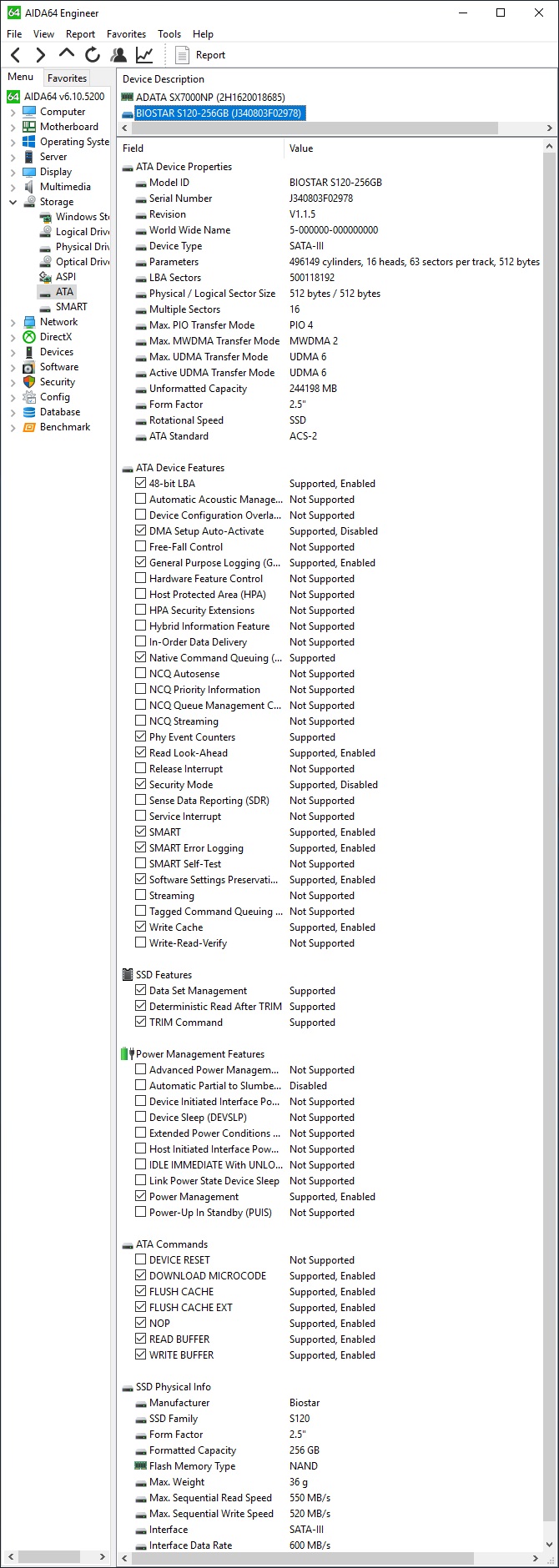The width and height of the screenshot is (559, 1568).
Task: Toggle the 48-bit LBA checkbox
Action: [140, 483]
